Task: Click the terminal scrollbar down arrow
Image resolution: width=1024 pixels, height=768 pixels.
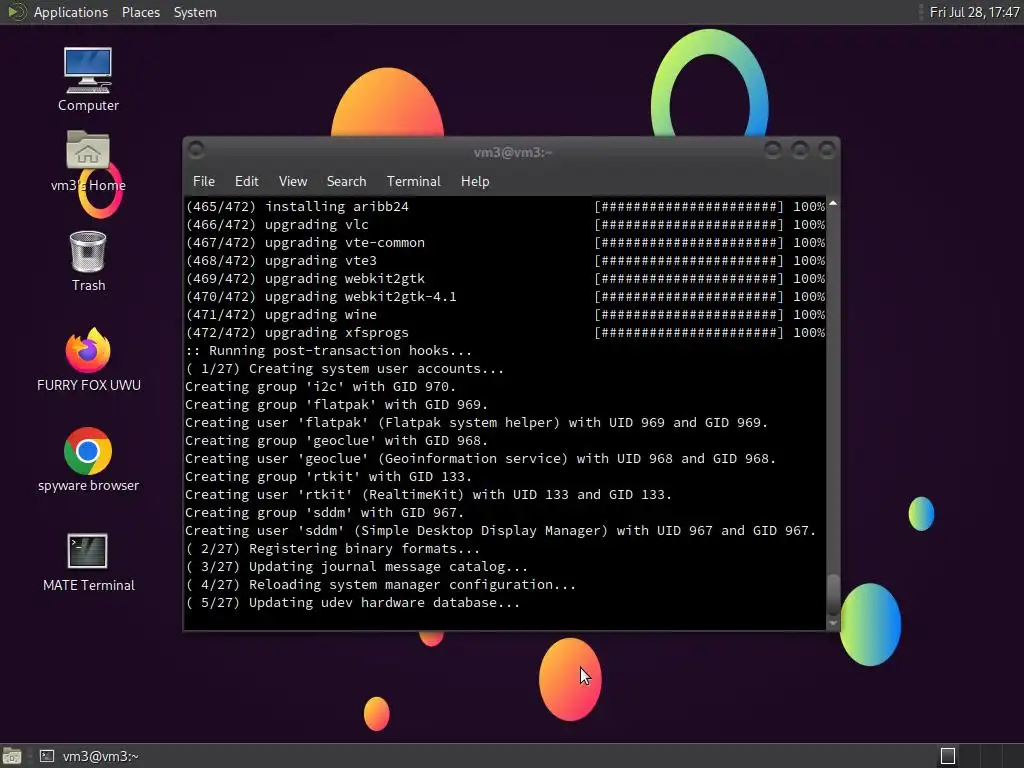Action: pos(833,624)
